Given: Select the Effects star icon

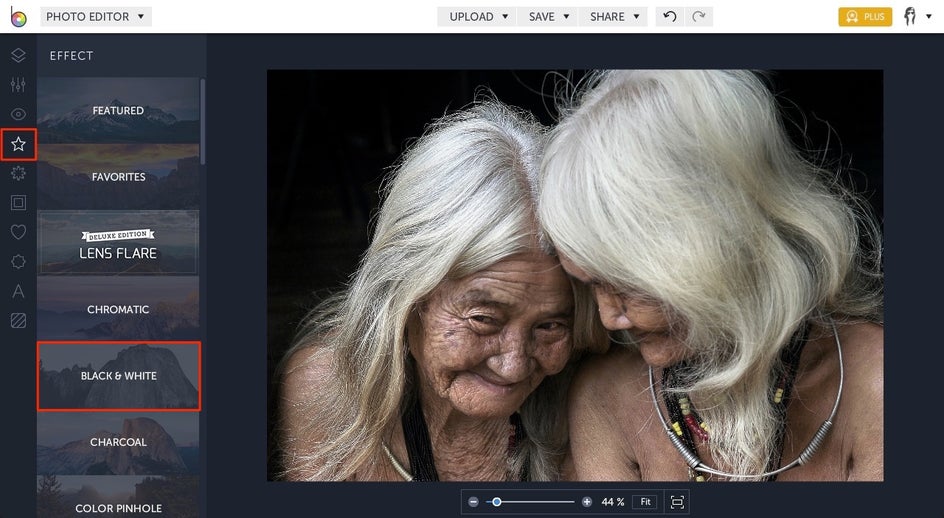Looking at the screenshot, I should pos(18,144).
